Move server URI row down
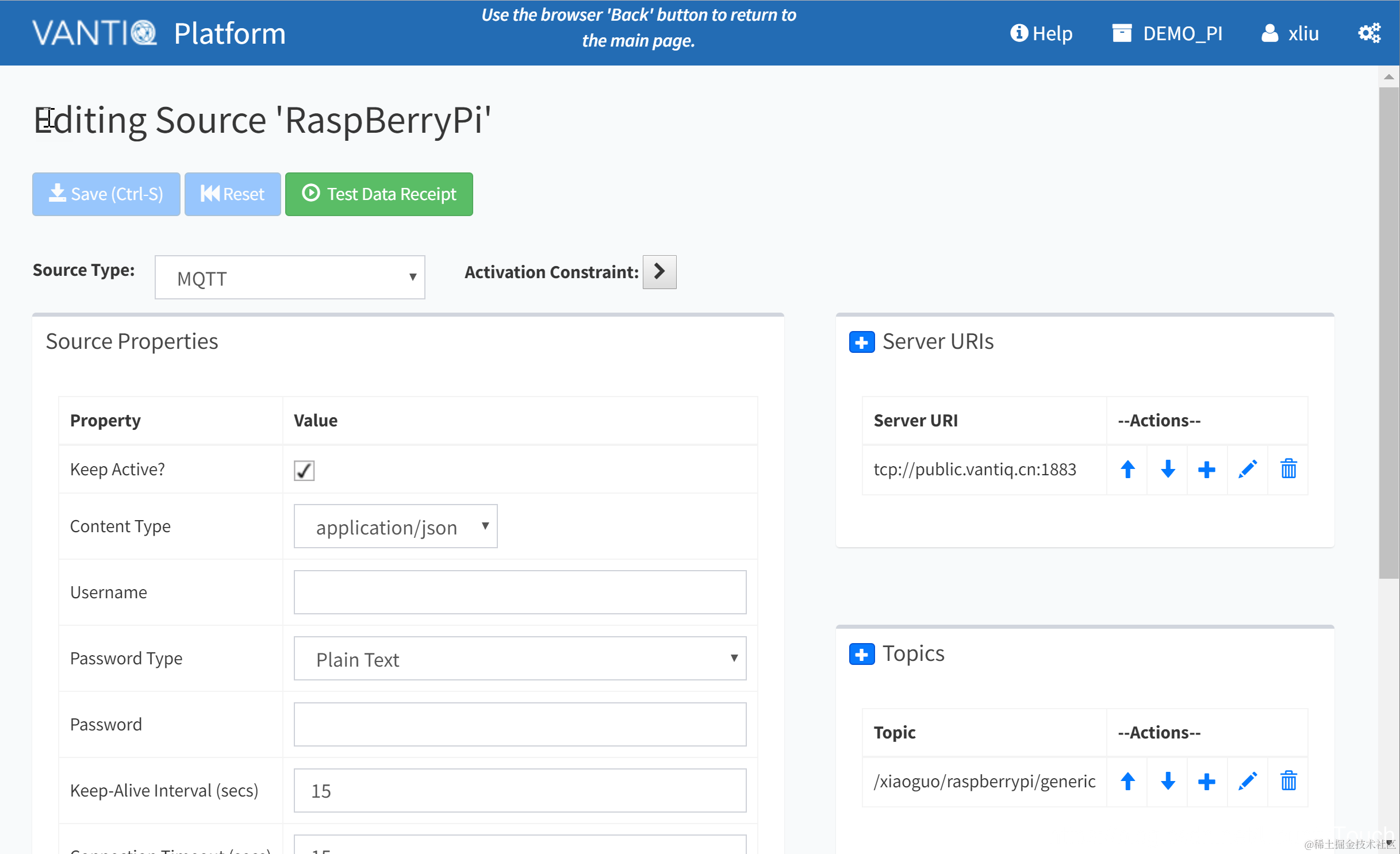This screenshot has height=854, width=1400. pyautogui.click(x=1167, y=470)
